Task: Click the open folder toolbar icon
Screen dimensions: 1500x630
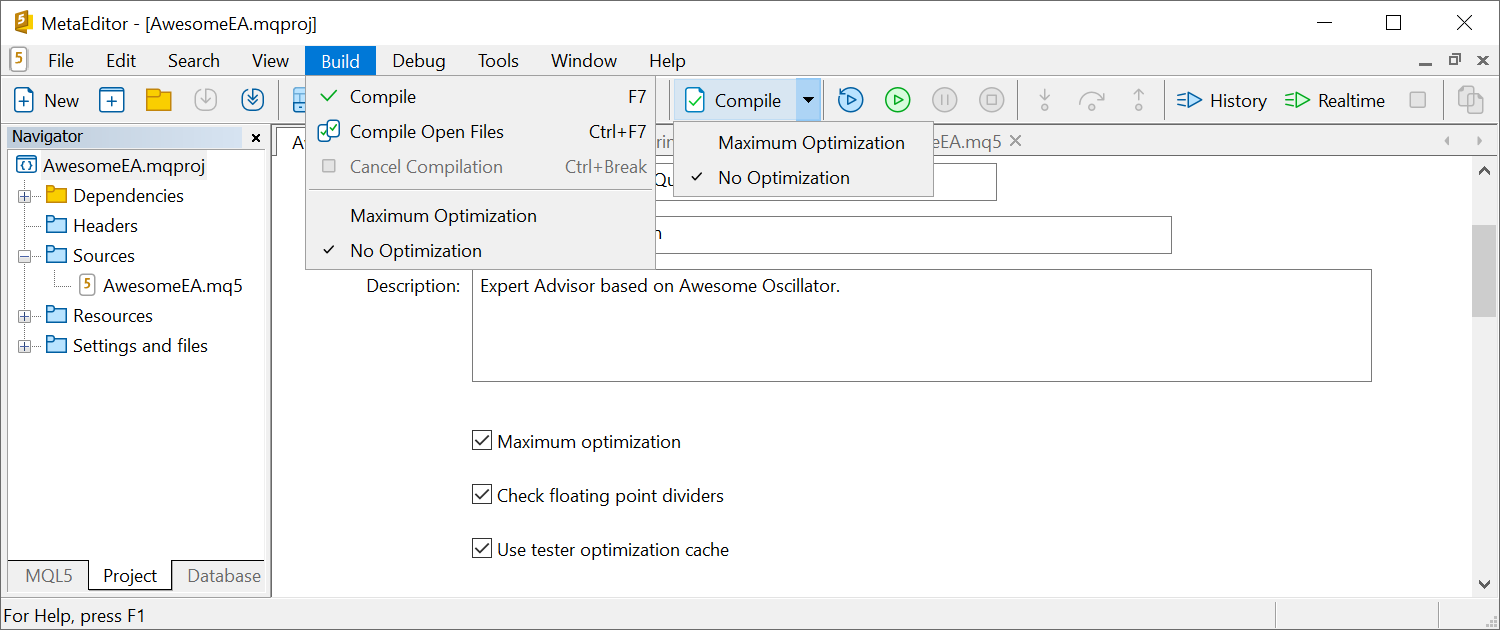Action: [x=159, y=100]
